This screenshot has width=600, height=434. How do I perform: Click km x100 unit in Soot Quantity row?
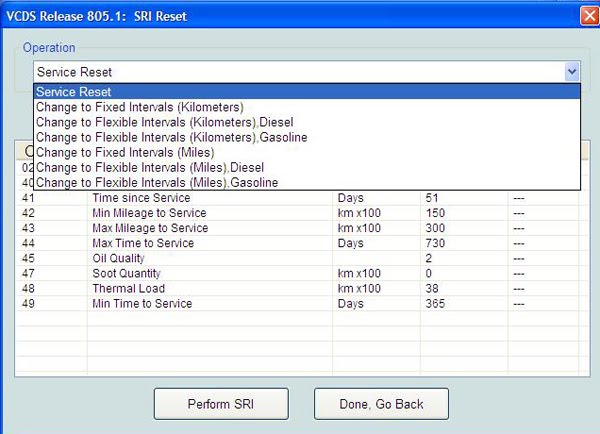359,274
